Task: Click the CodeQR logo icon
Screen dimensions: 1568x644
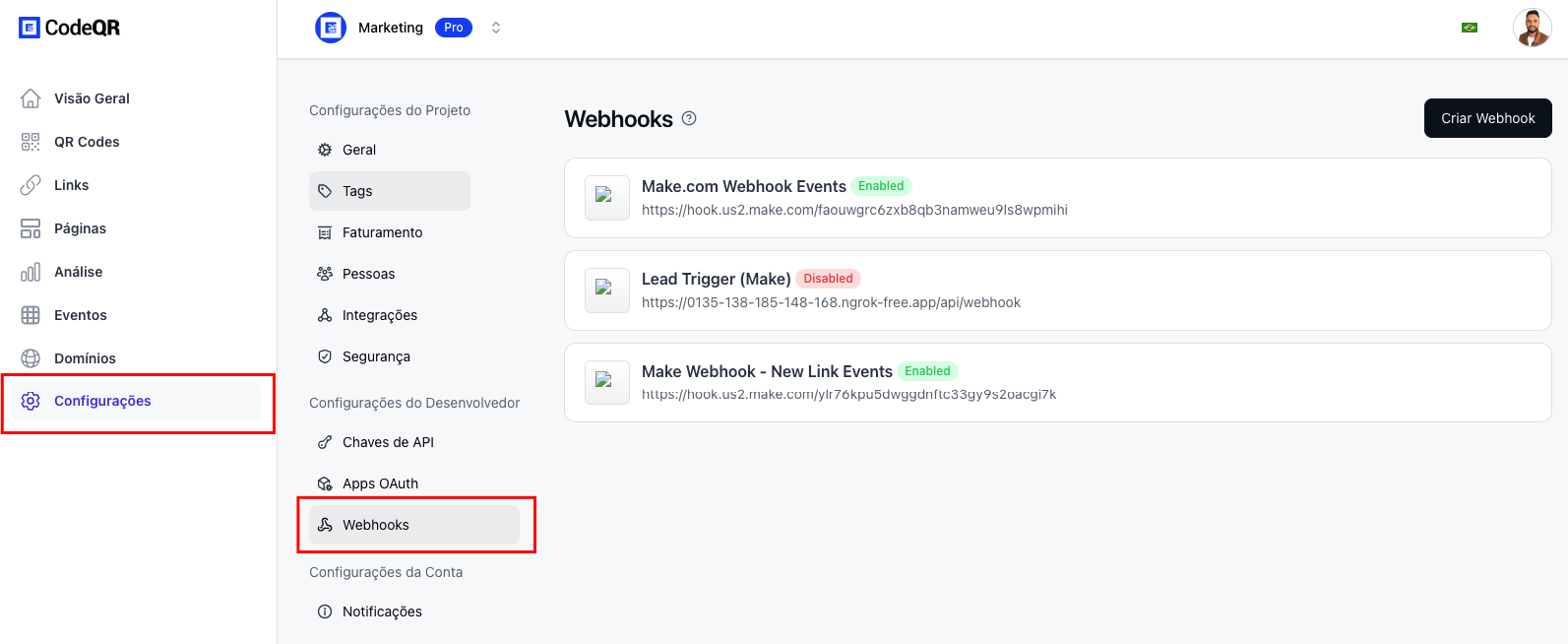Action: pyautogui.click(x=30, y=28)
